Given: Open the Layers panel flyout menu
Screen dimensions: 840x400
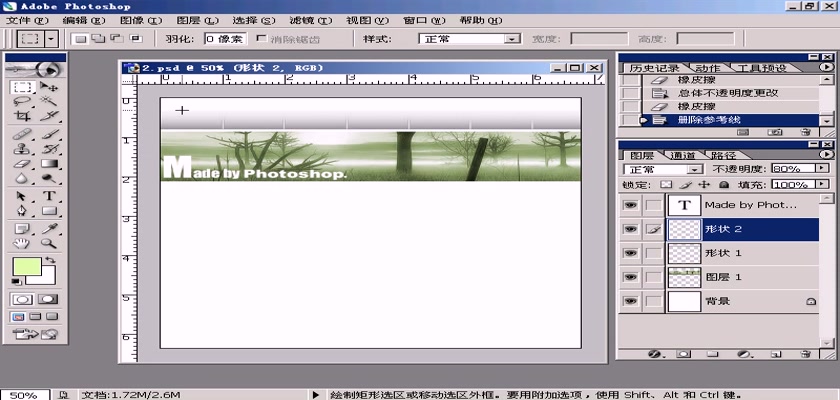Looking at the screenshot, I should (826, 155).
